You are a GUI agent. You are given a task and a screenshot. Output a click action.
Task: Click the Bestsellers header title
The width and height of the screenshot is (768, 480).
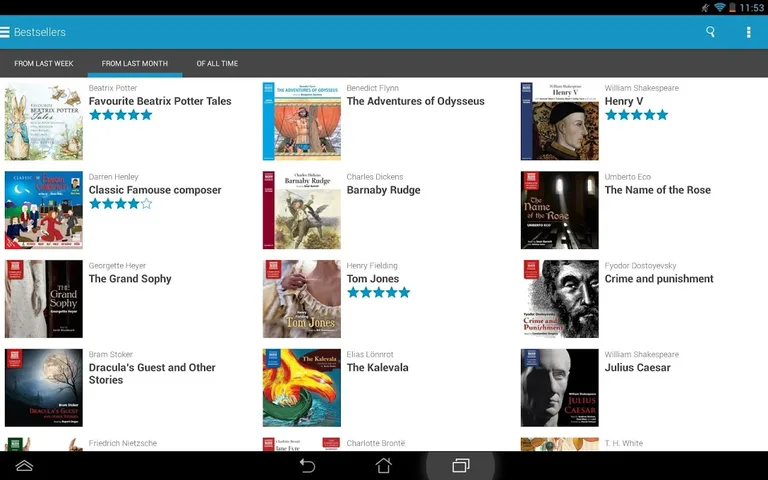[x=40, y=32]
